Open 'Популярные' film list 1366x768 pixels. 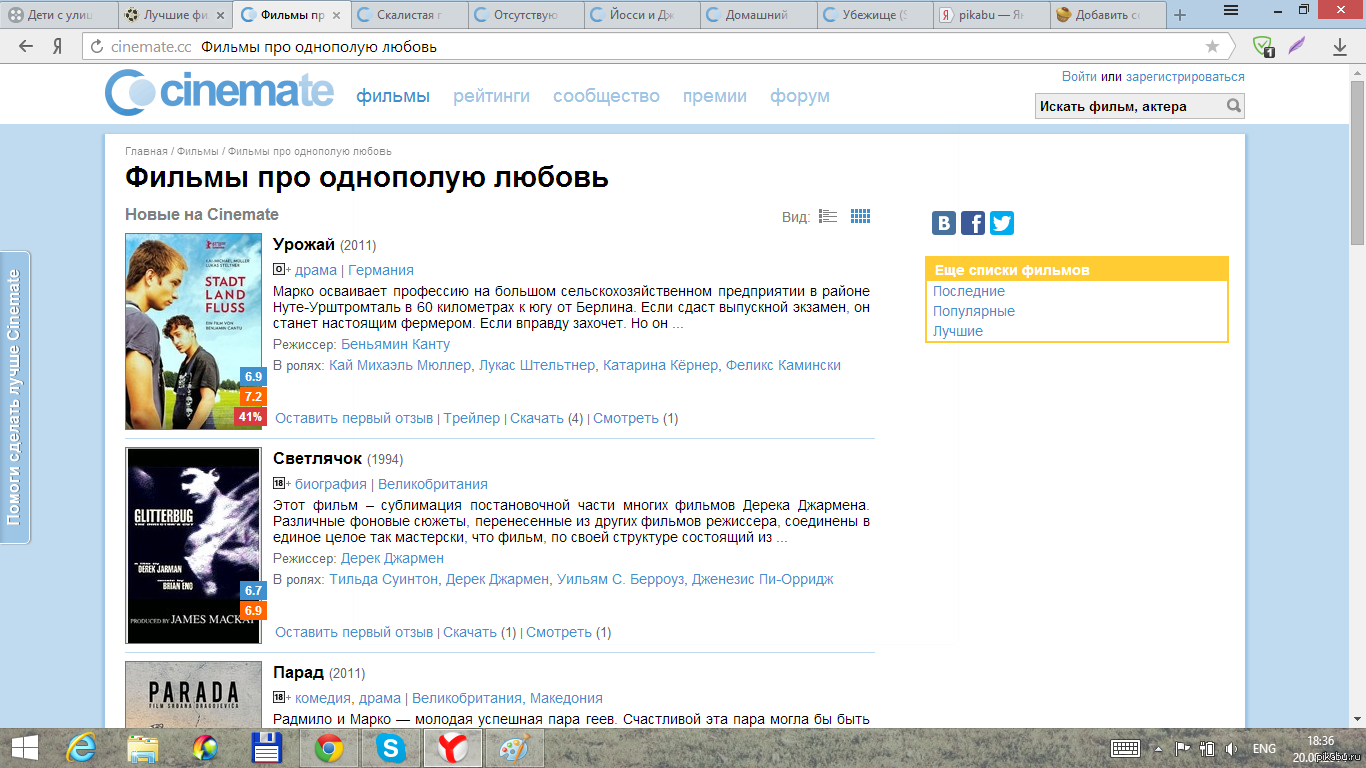974,311
